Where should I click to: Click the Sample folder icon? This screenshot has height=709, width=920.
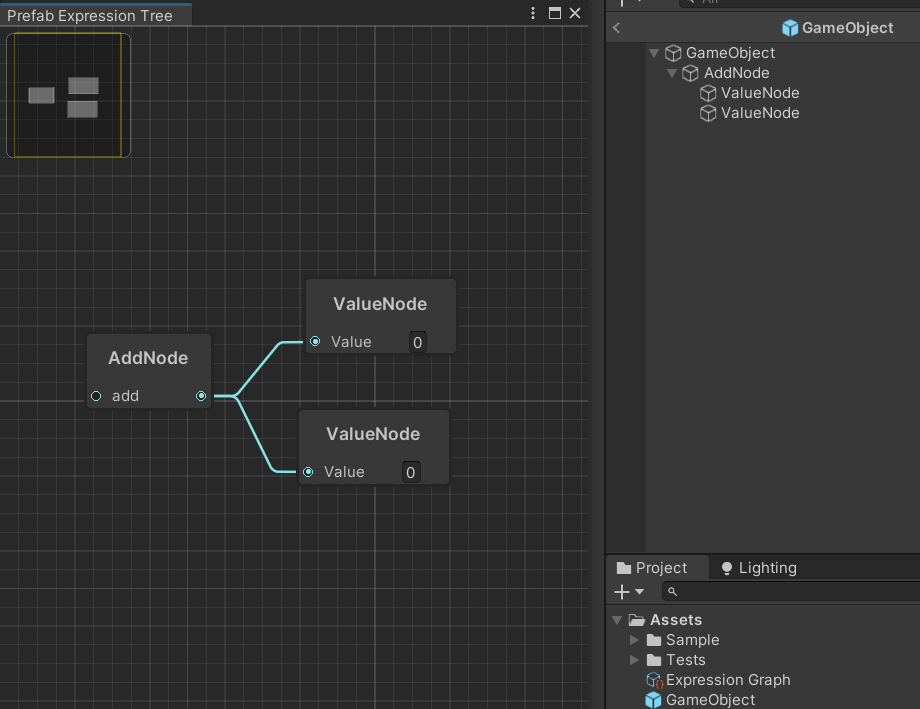tap(654, 640)
